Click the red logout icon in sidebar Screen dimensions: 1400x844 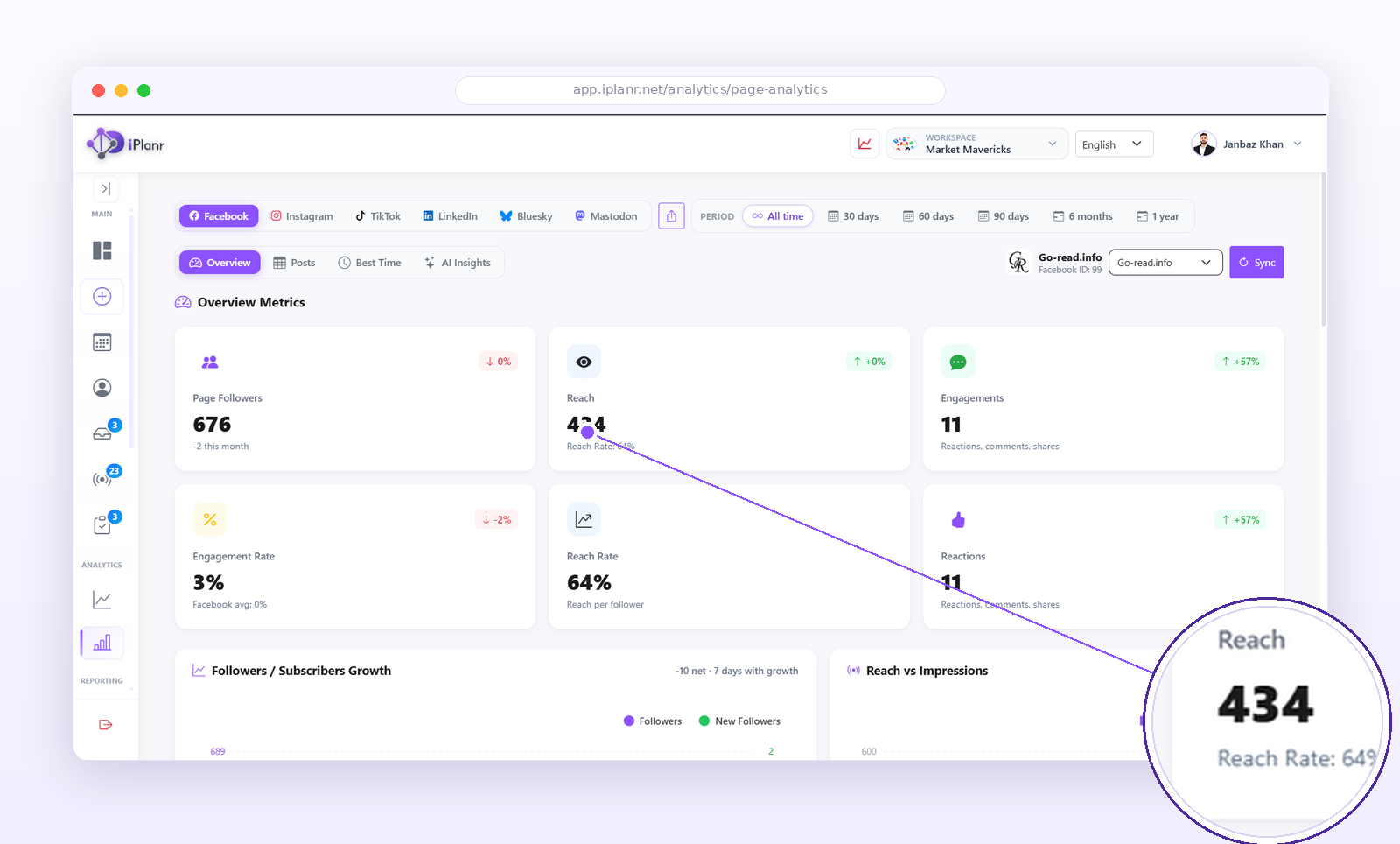[x=106, y=724]
